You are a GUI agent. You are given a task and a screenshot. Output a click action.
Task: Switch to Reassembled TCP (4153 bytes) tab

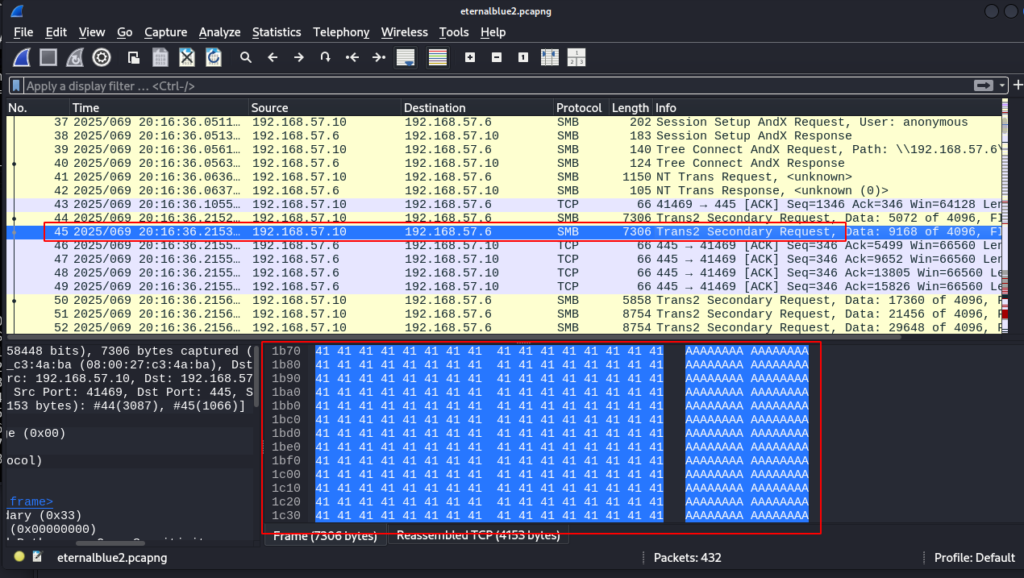click(x=478, y=535)
